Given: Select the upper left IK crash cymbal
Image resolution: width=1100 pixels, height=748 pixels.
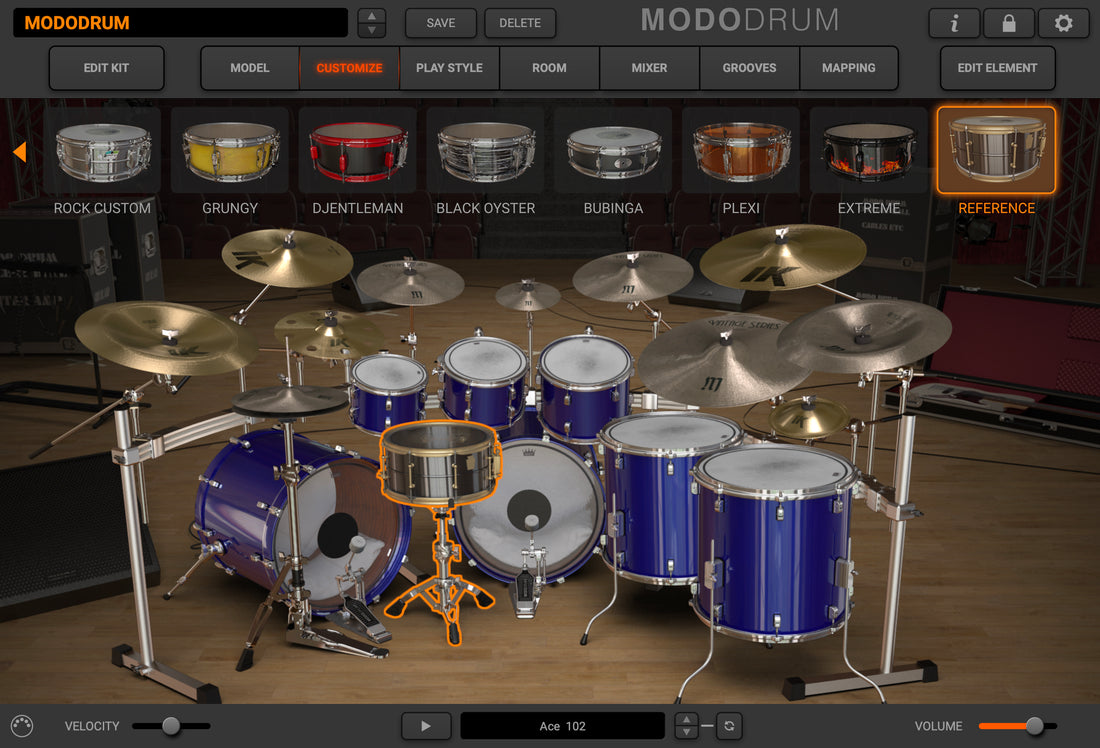Looking at the screenshot, I should pos(287,258).
